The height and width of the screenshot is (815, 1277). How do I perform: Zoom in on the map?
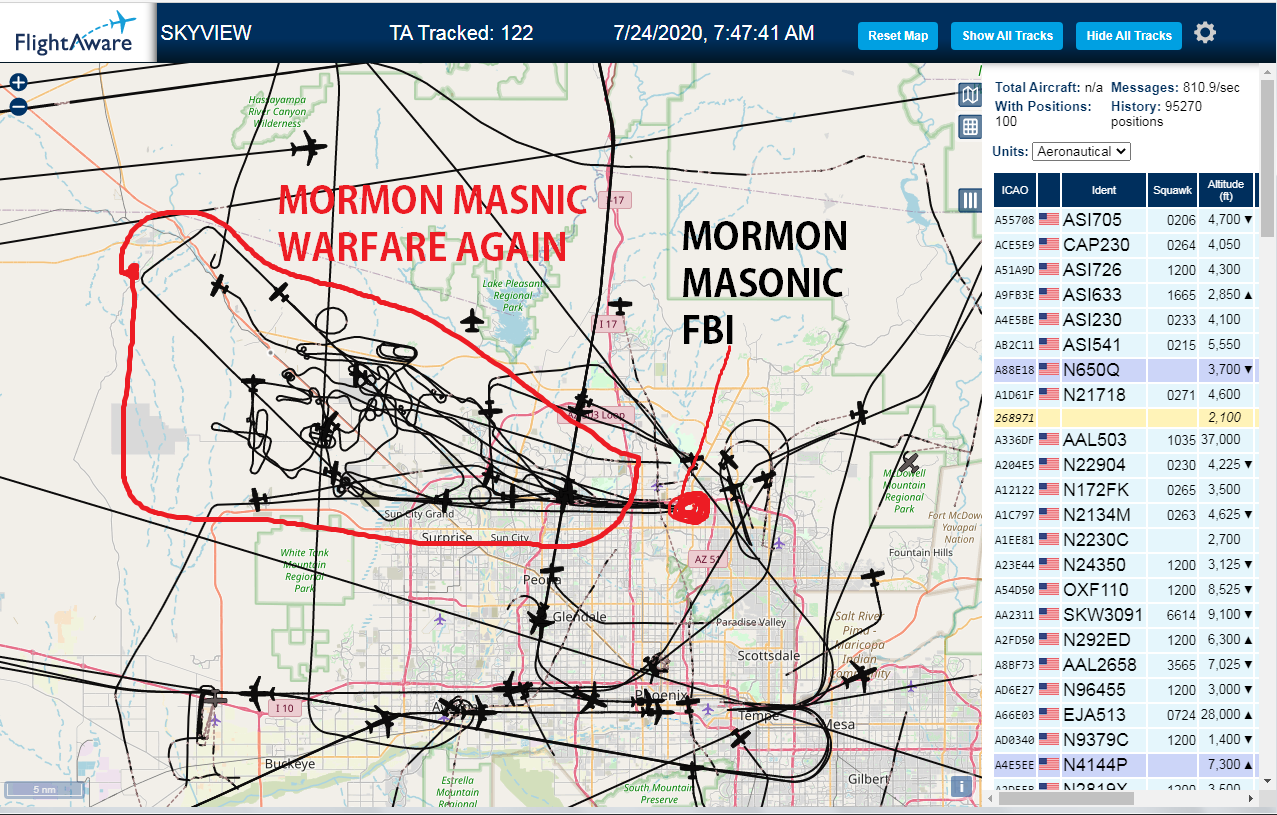tap(18, 83)
